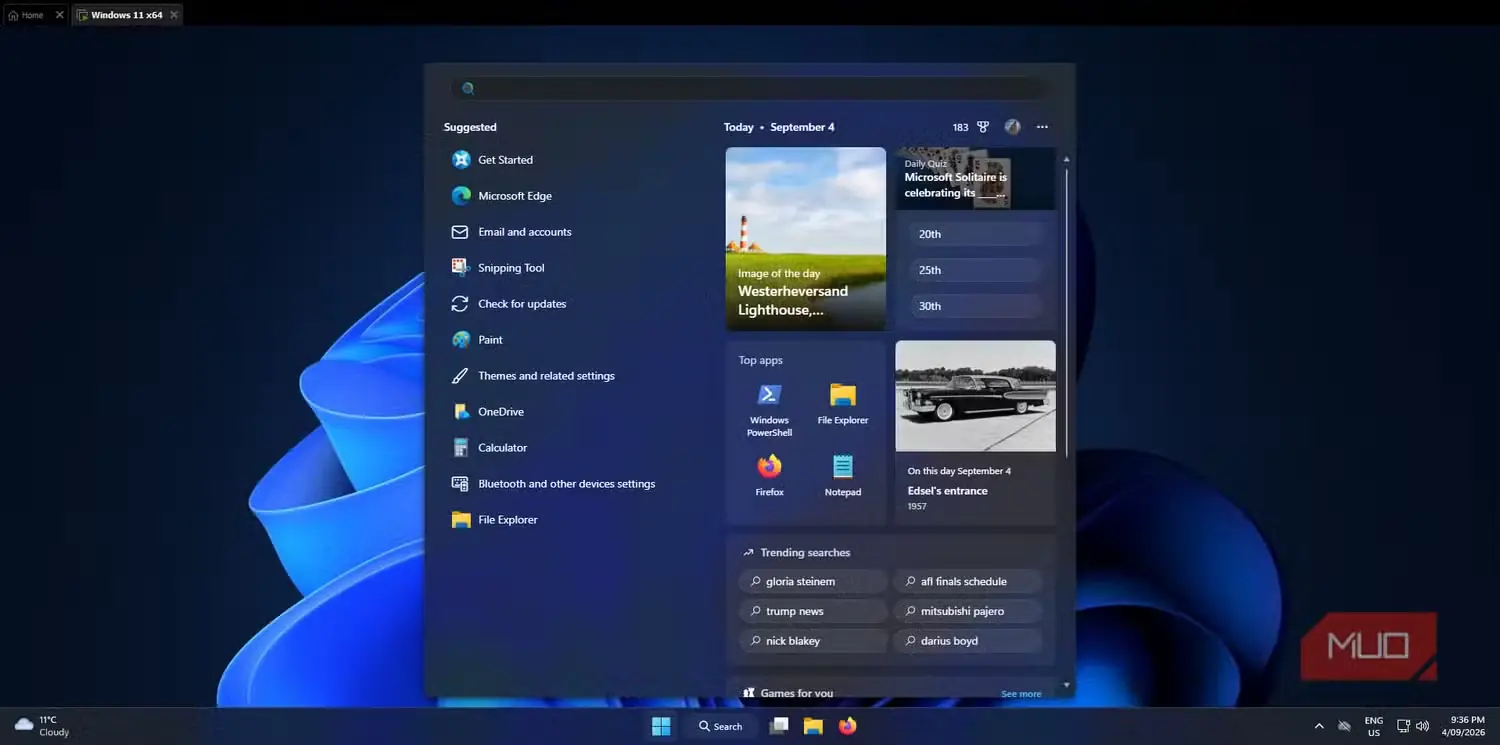Screen dimensions: 1500x745
Task: Open the Microsoft Solitaire Daily Quiz card
Action: (x=975, y=179)
